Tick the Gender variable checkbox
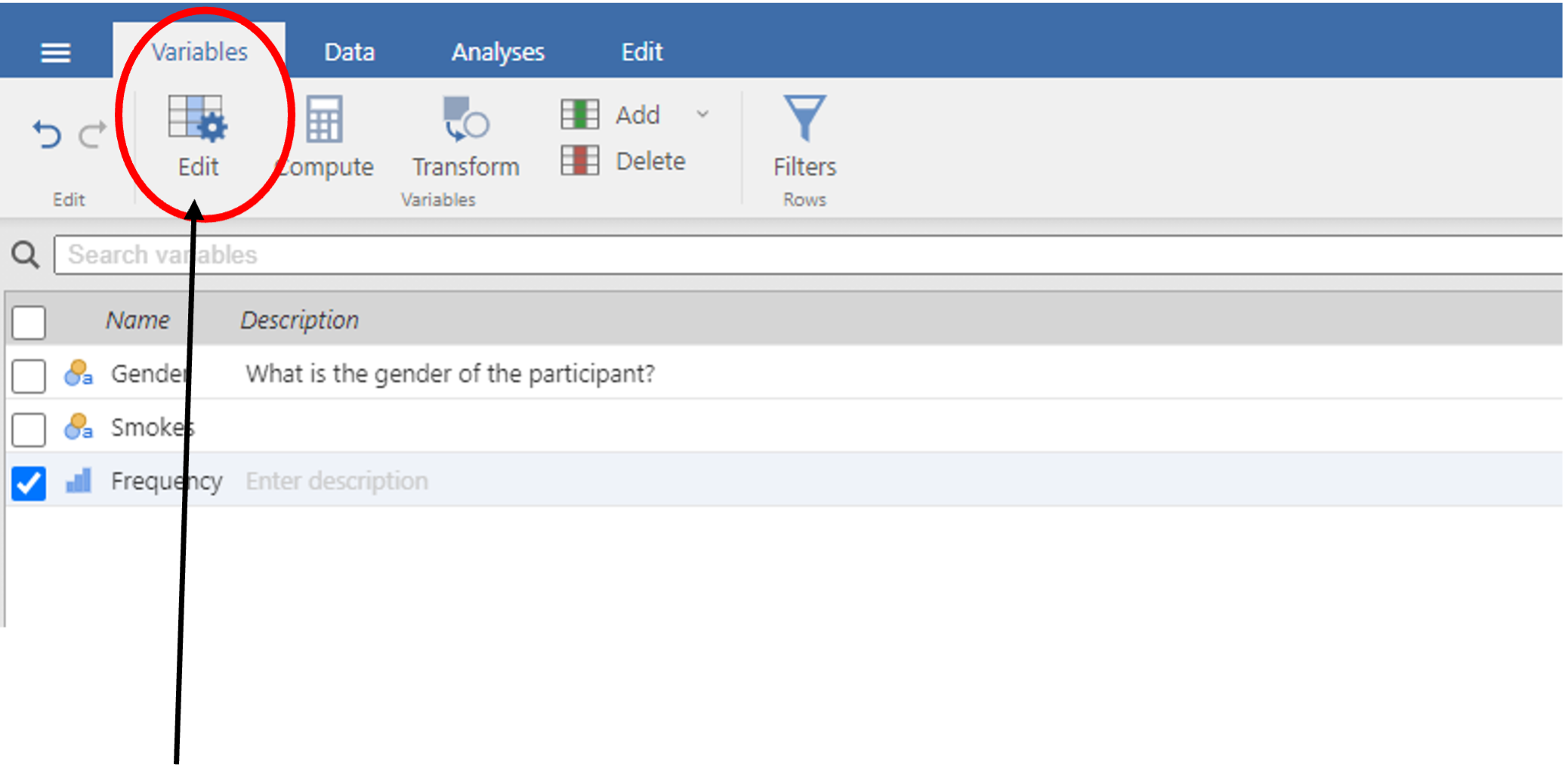This screenshot has width=1568, height=768. [29, 375]
